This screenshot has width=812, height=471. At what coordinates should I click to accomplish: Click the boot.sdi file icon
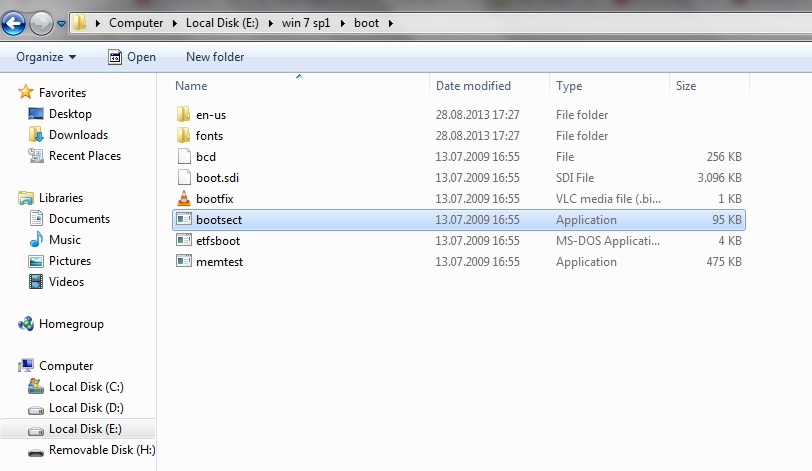[x=184, y=178]
